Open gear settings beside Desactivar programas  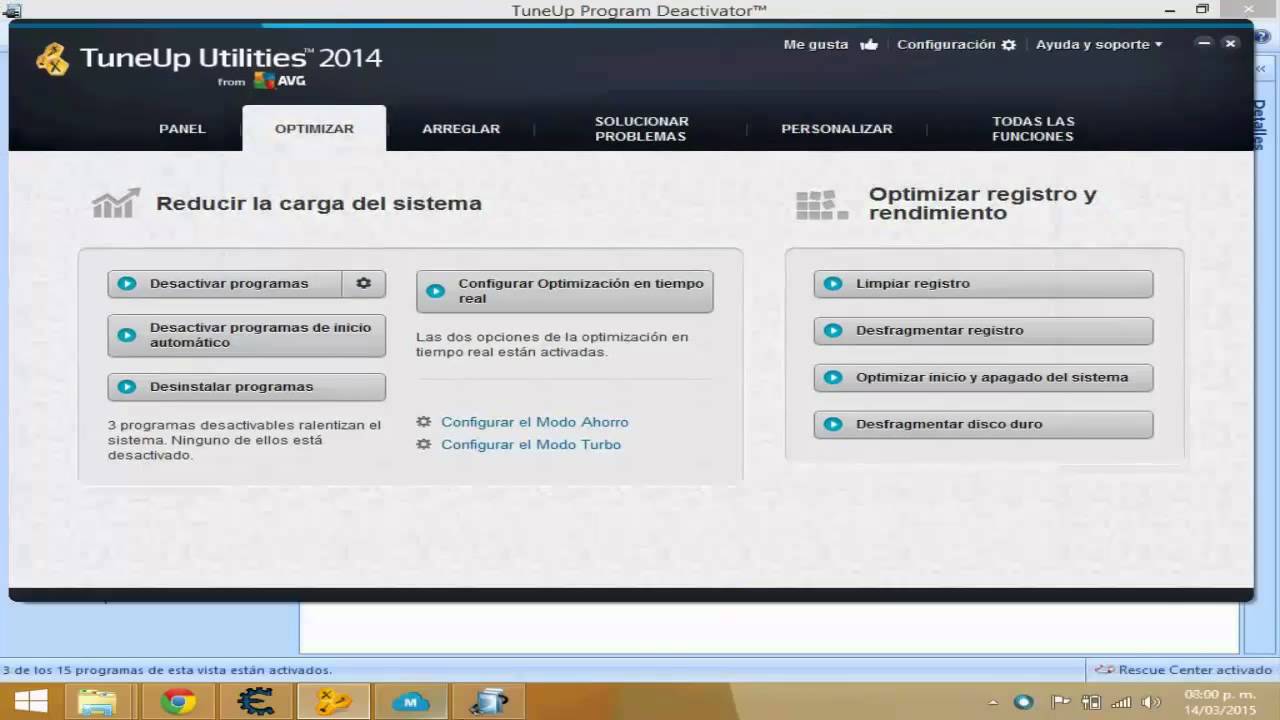[x=364, y=284]
